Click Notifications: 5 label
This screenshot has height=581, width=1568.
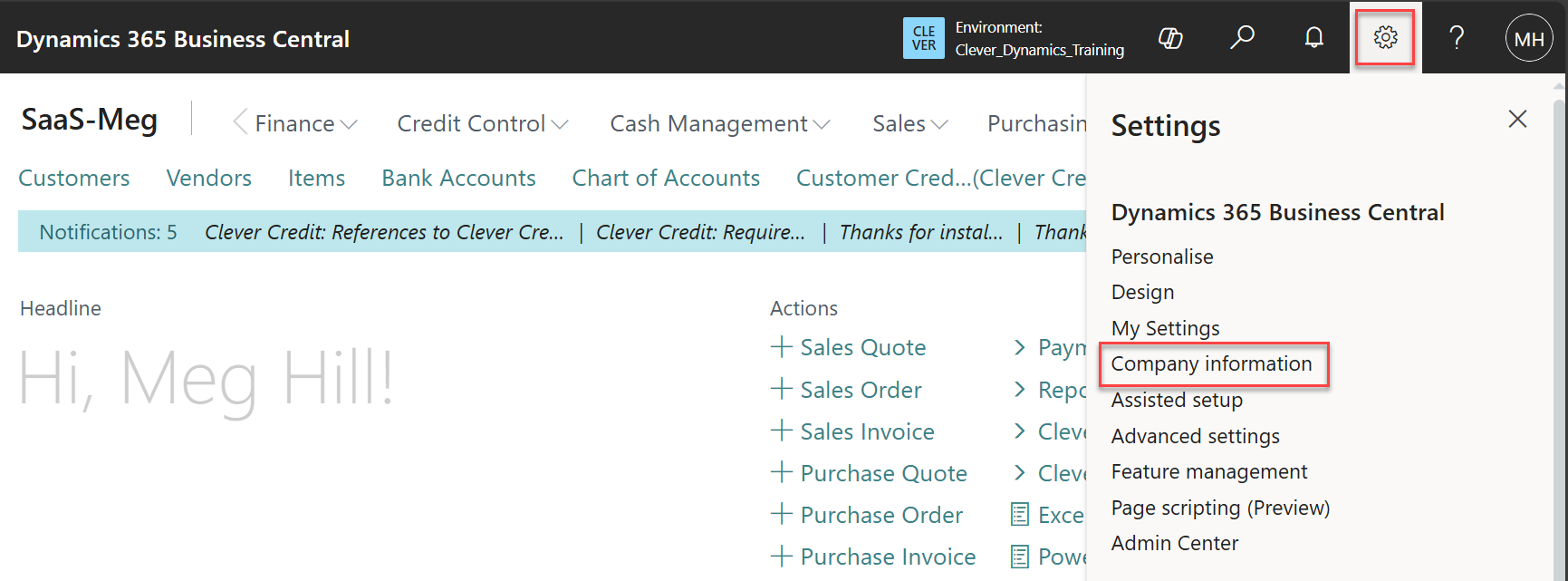tap(108, 232)
